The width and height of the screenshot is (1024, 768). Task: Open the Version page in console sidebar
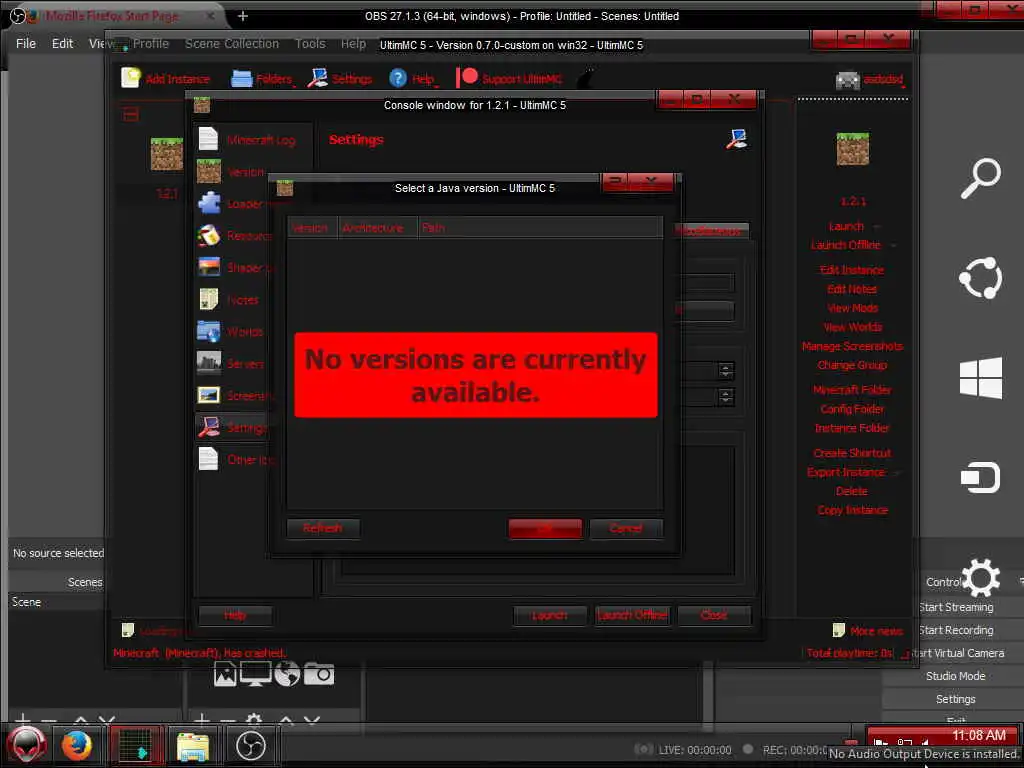click(232, 172)
